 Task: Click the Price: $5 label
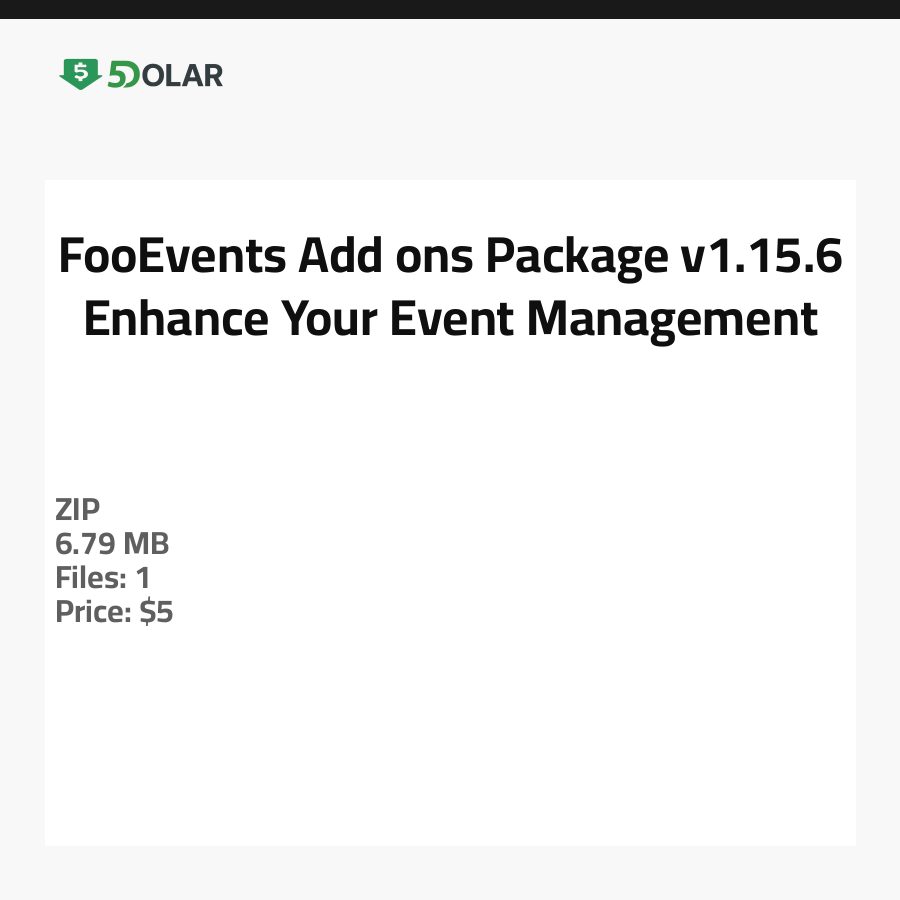point(114,612)
